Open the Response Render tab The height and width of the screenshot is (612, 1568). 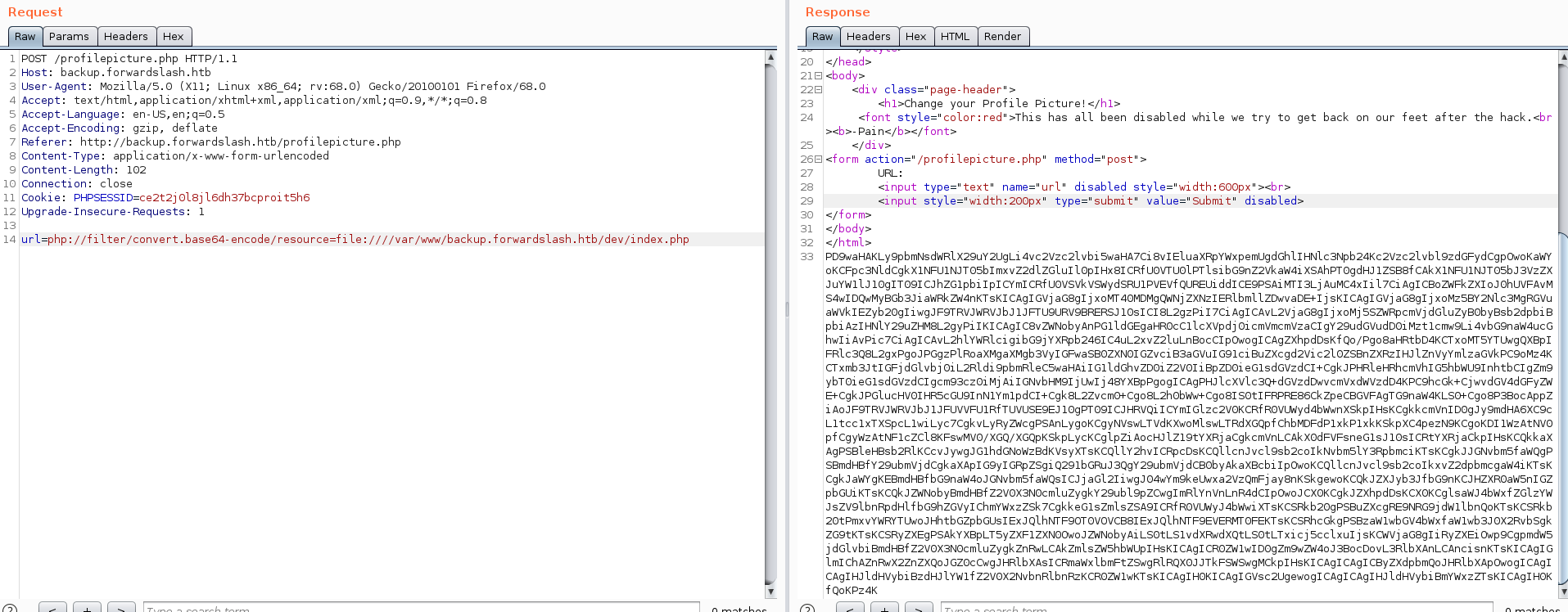tap(1002, 37)
